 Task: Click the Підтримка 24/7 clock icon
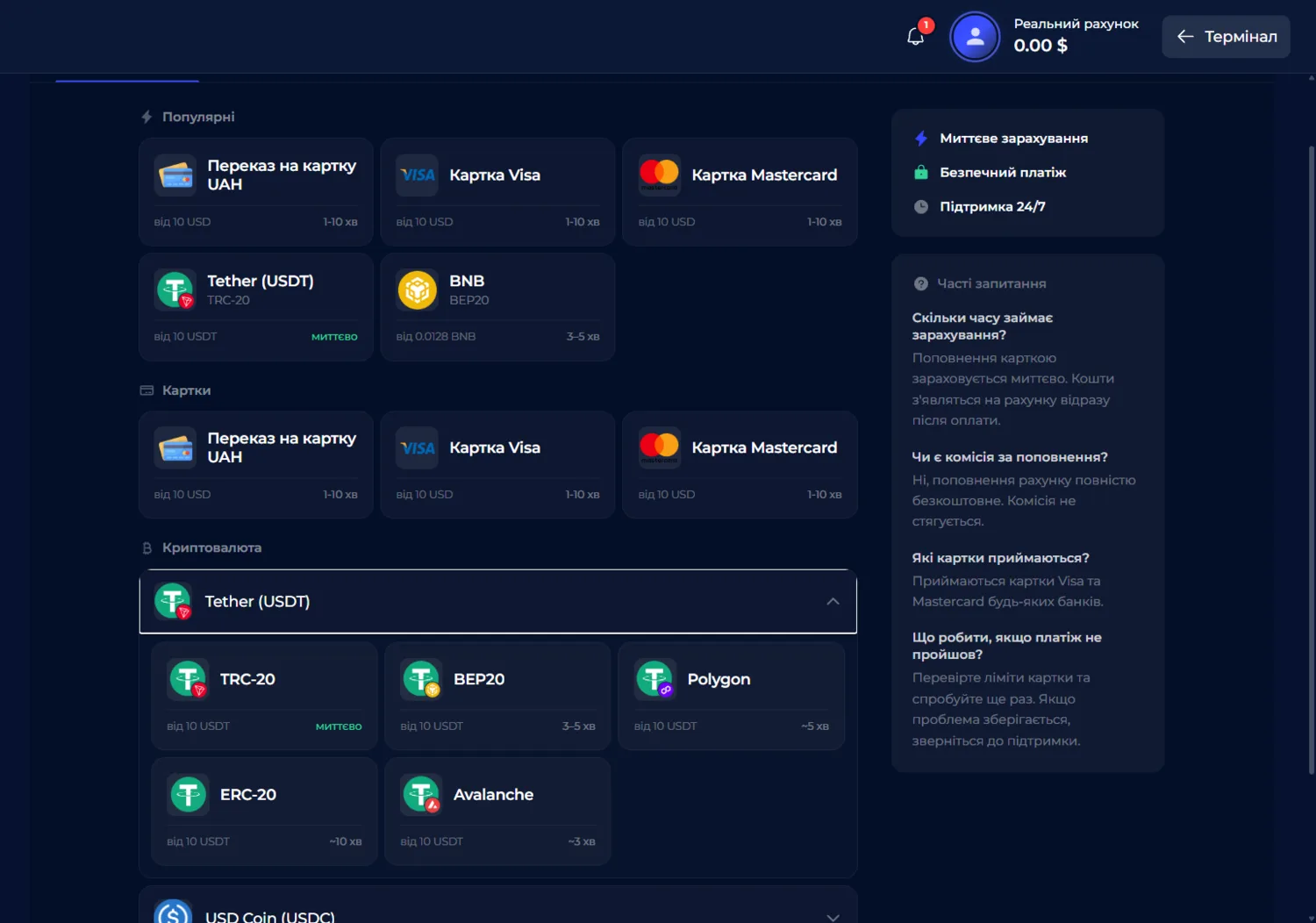[x=920, y=206]
